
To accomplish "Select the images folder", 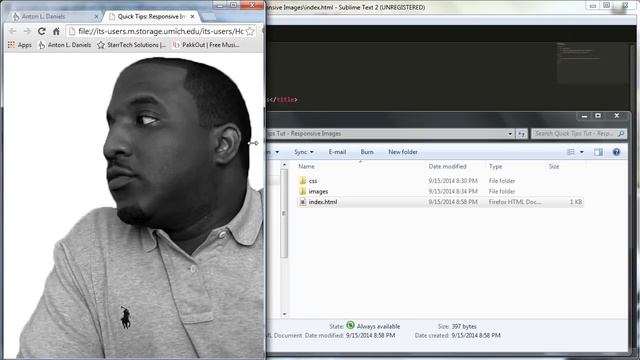I will pos(318,191).
